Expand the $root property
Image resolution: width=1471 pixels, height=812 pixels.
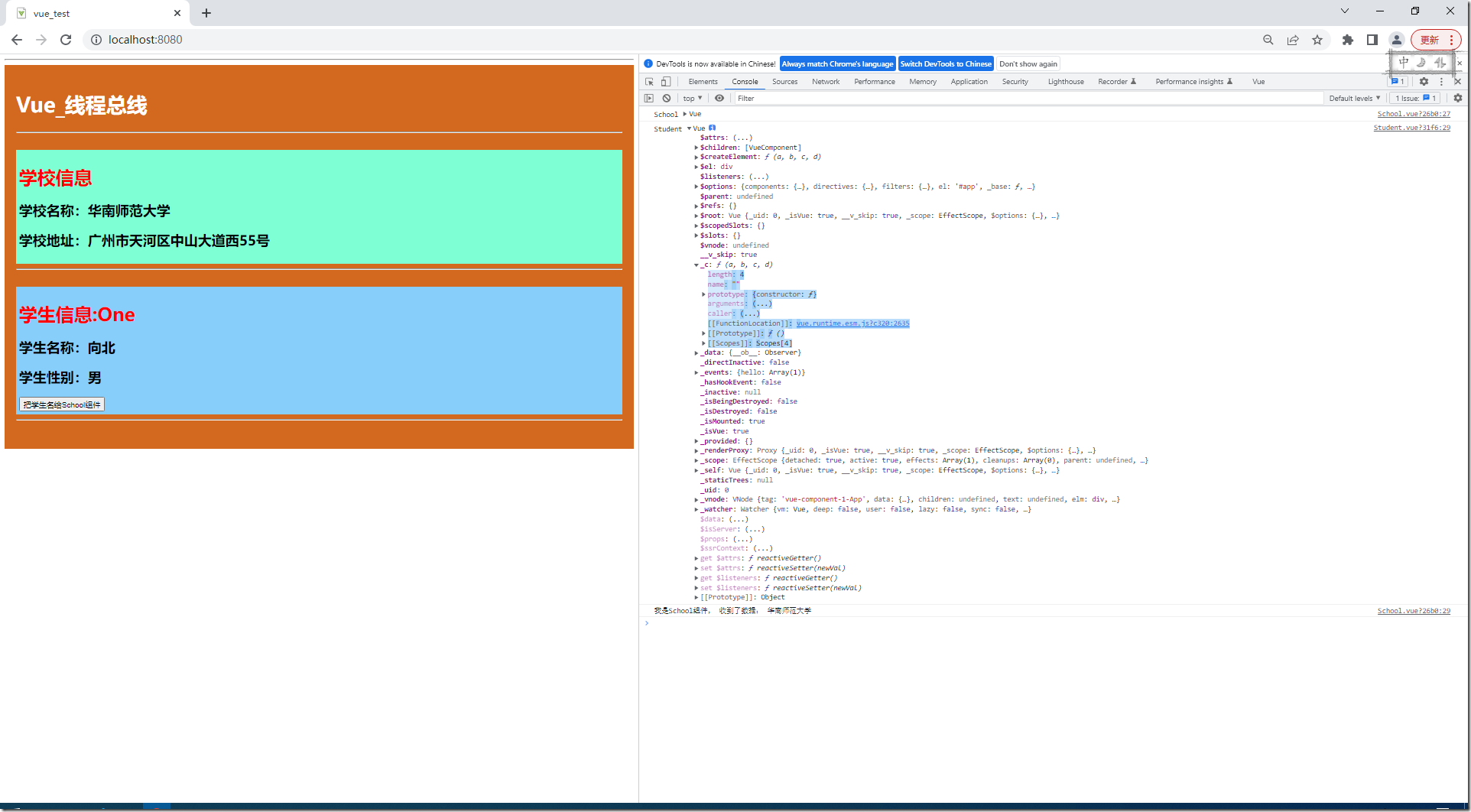point(697,216)
